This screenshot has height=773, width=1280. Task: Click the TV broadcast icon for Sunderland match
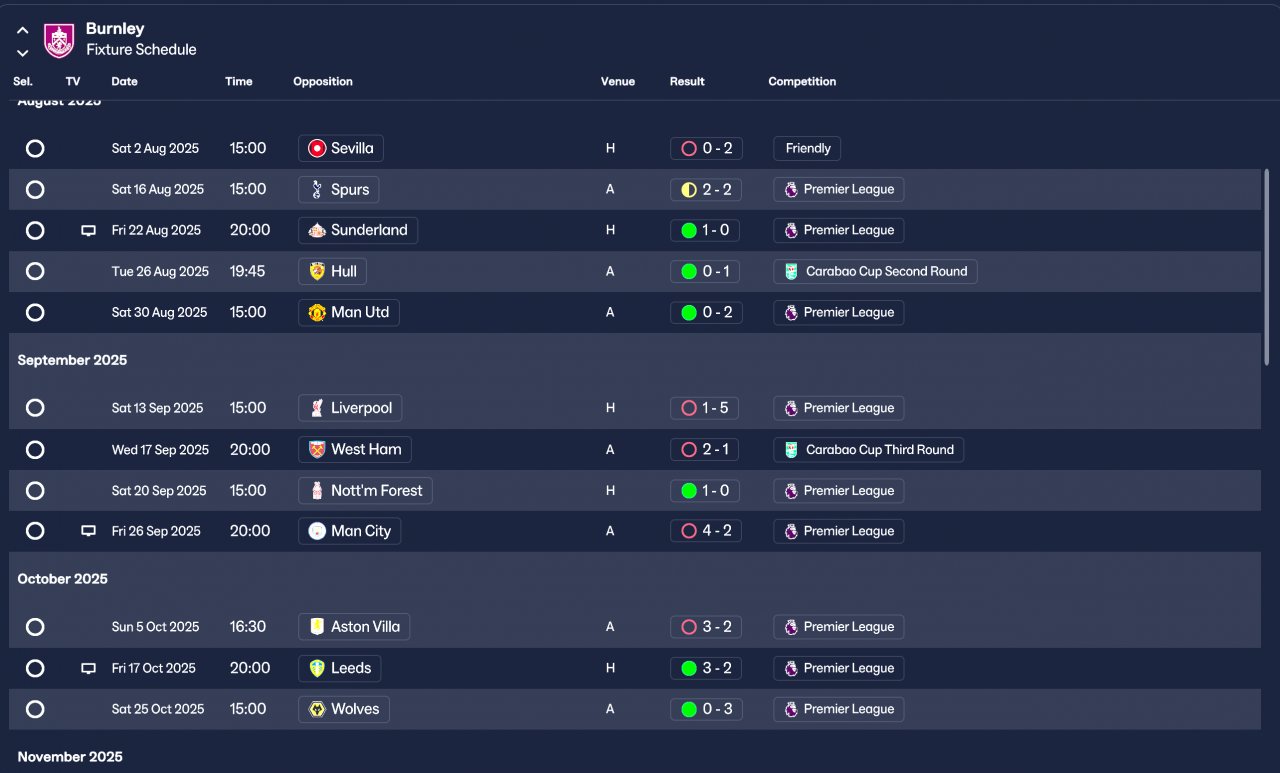point(88,231)
